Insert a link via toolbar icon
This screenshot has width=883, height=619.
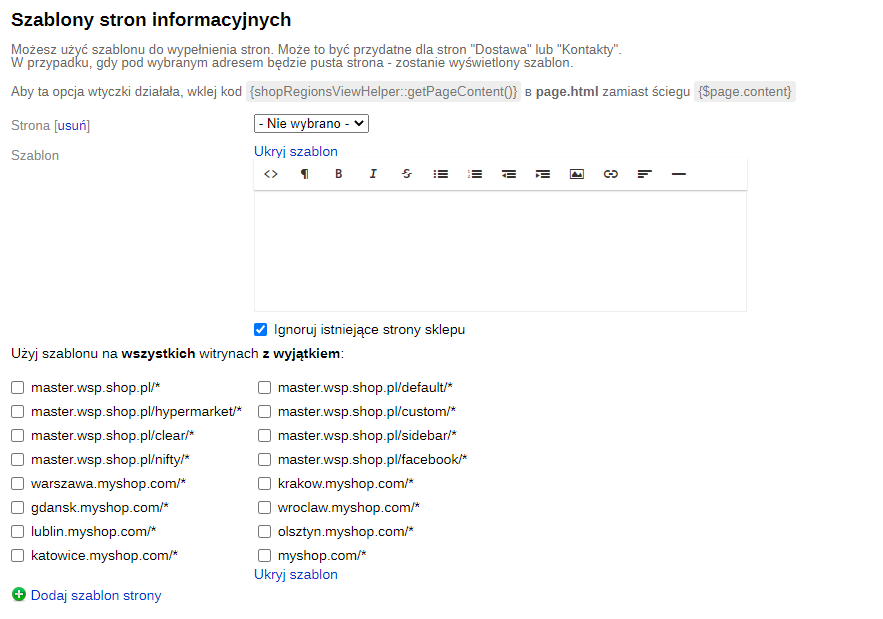tap(611, 174)
